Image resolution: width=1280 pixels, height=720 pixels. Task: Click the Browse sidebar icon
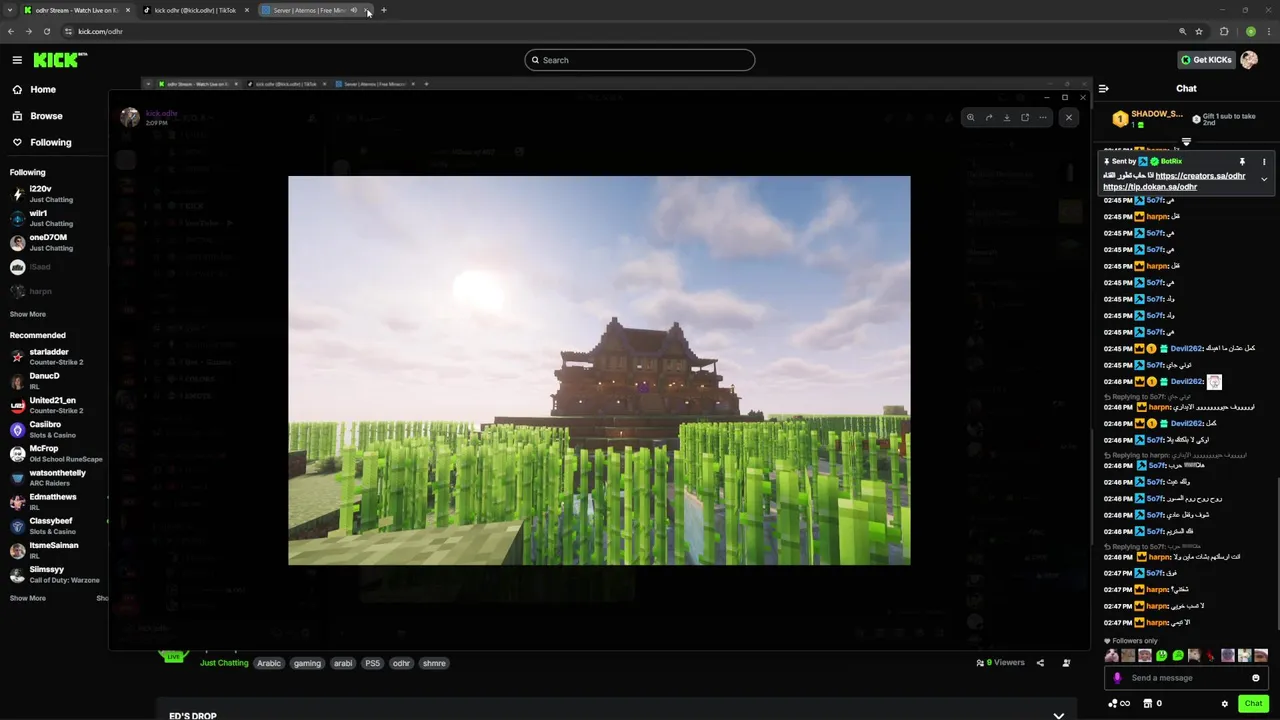click(x=17, y=116)
